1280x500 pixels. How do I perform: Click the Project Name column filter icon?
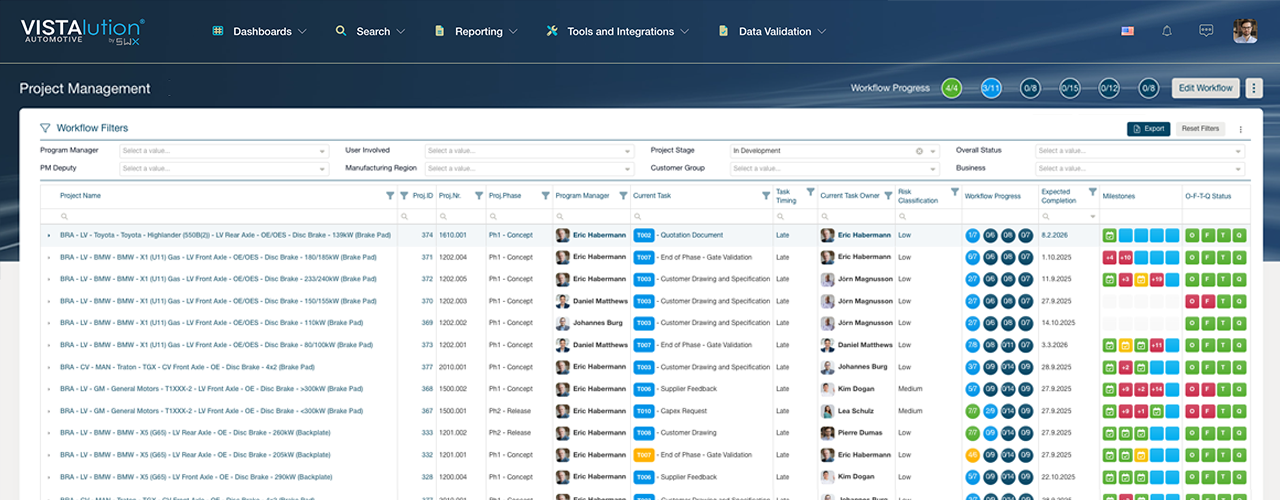pyautogui.click(x=390, y=196)
